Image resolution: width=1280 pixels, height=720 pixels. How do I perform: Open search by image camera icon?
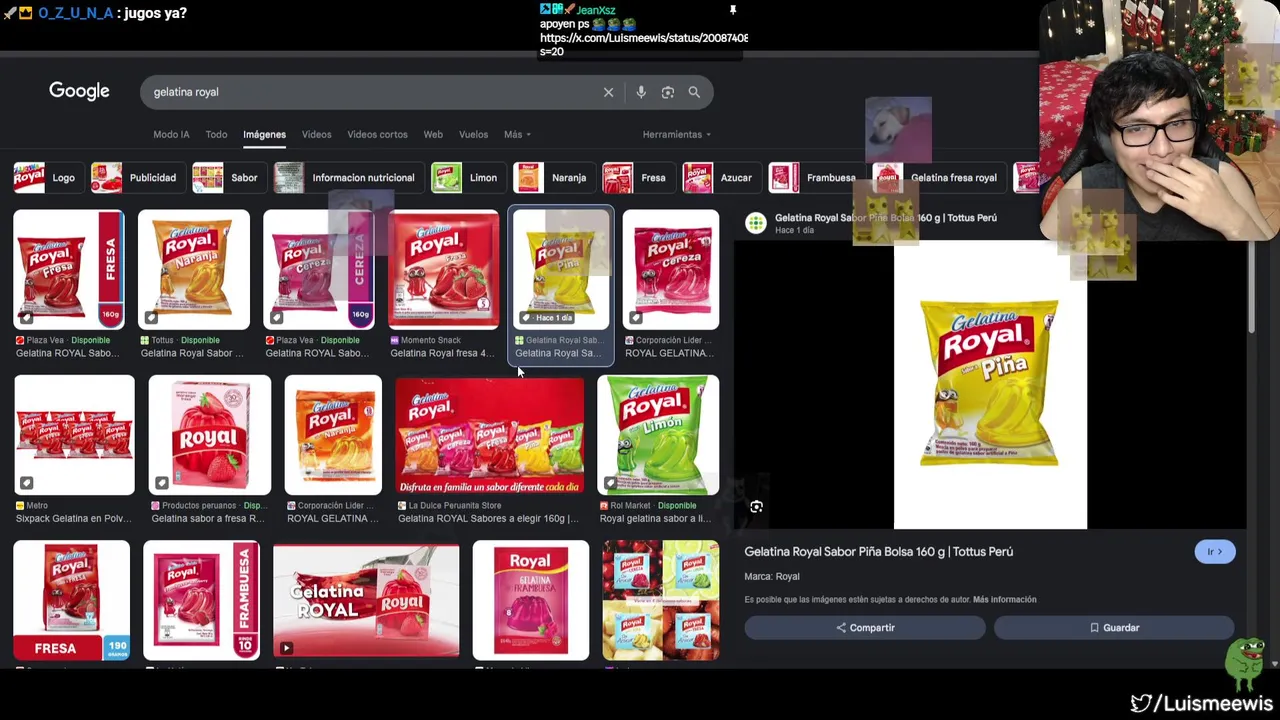(x=667, y=92)
